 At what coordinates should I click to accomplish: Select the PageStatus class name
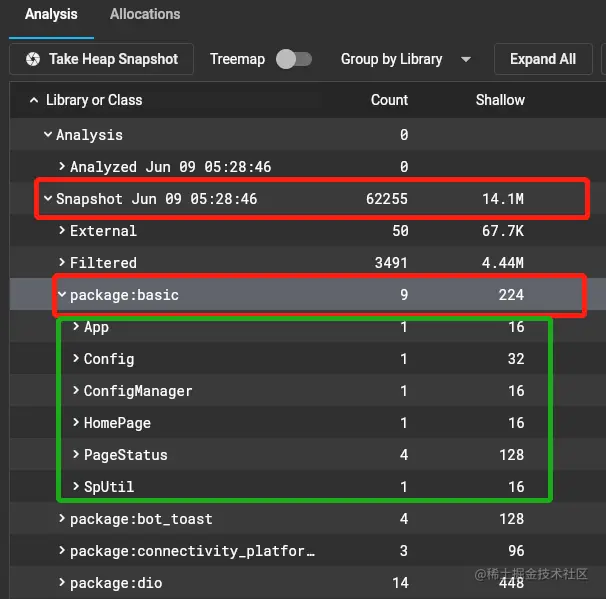(x=126, y=455)
